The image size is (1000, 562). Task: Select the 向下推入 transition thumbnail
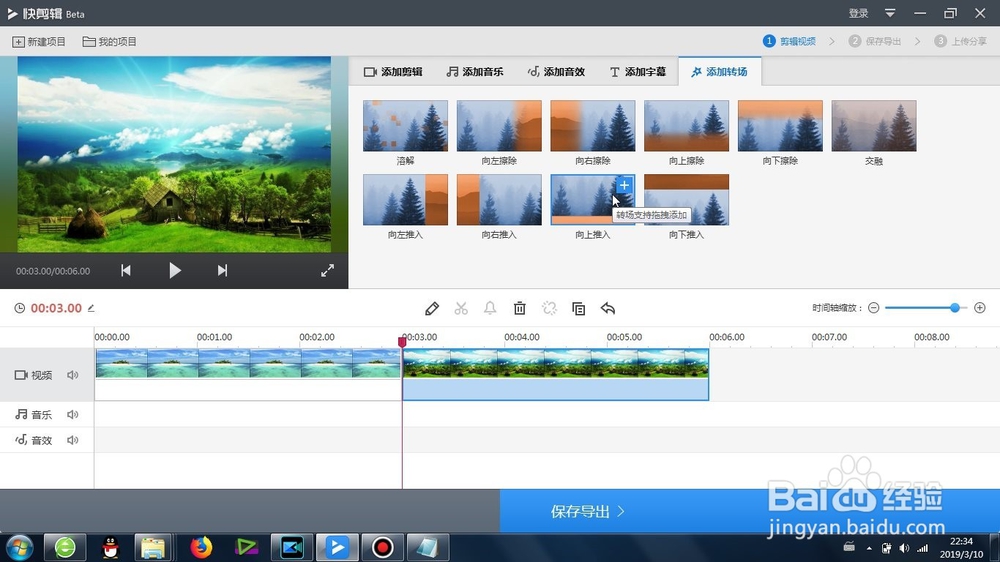click(686, 200)
